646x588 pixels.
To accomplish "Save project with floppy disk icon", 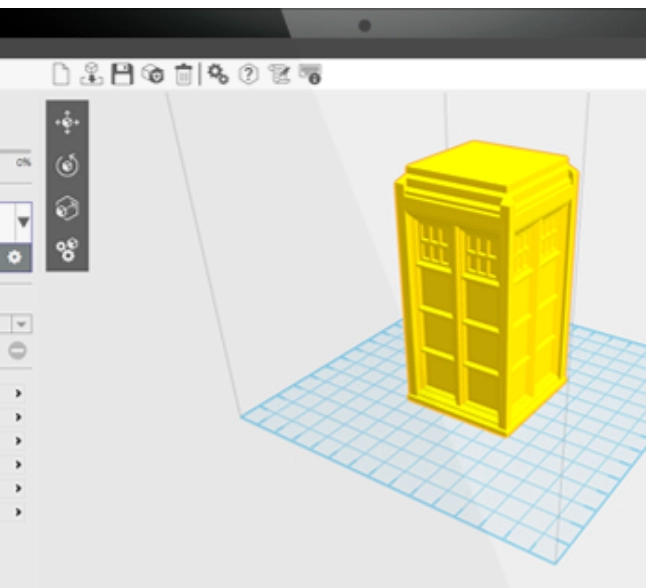I will 122,74.
